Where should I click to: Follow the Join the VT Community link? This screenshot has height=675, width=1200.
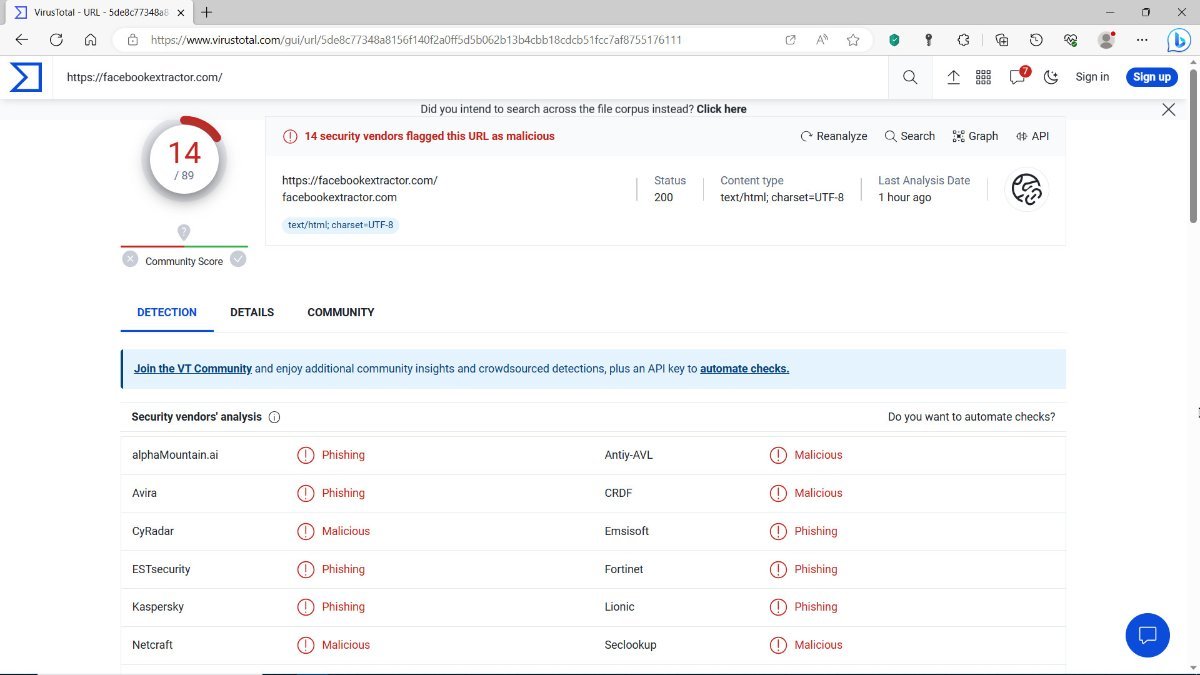tap(193, 369)
